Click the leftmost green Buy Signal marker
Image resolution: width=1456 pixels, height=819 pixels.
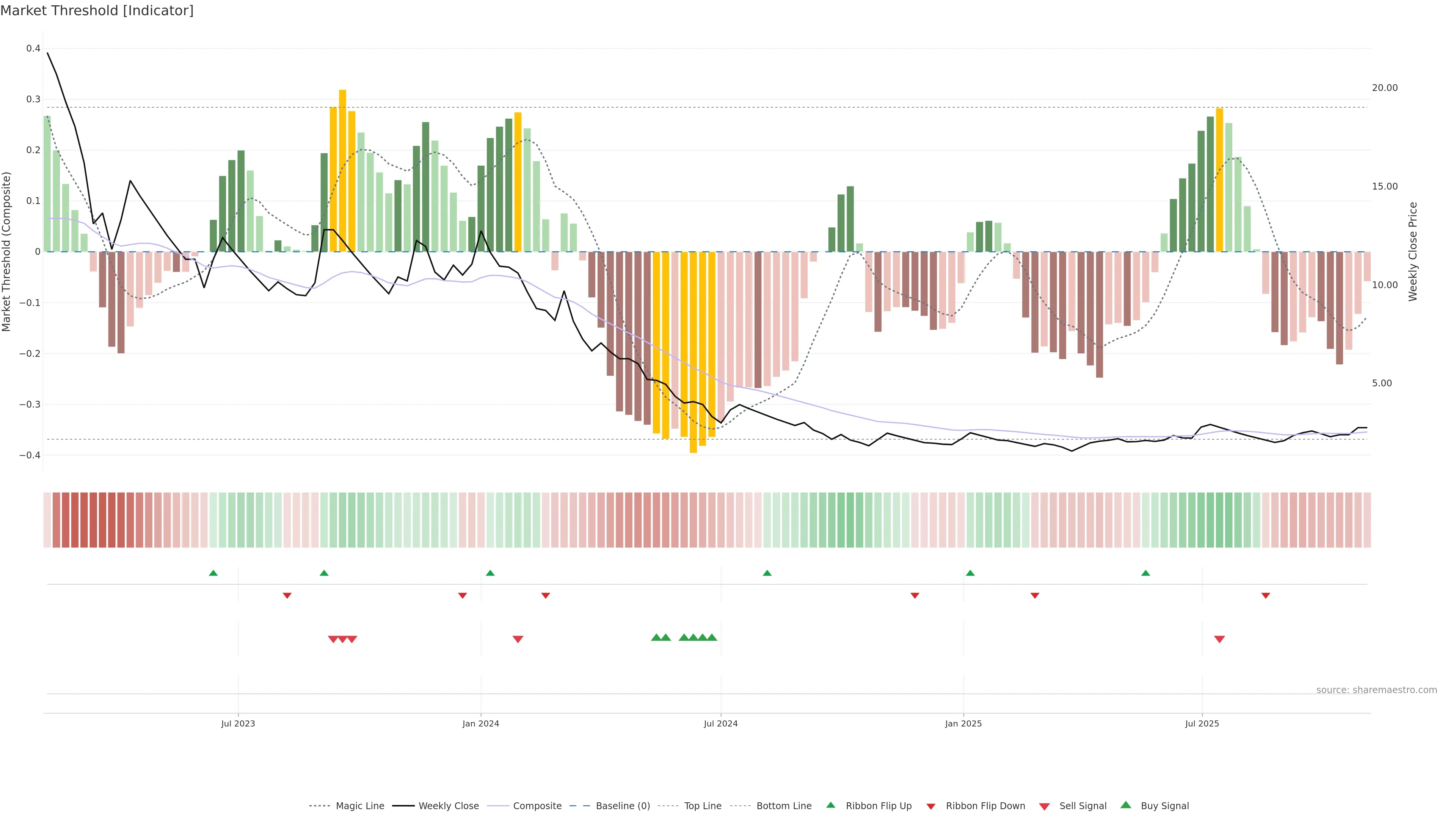point(656,637)
